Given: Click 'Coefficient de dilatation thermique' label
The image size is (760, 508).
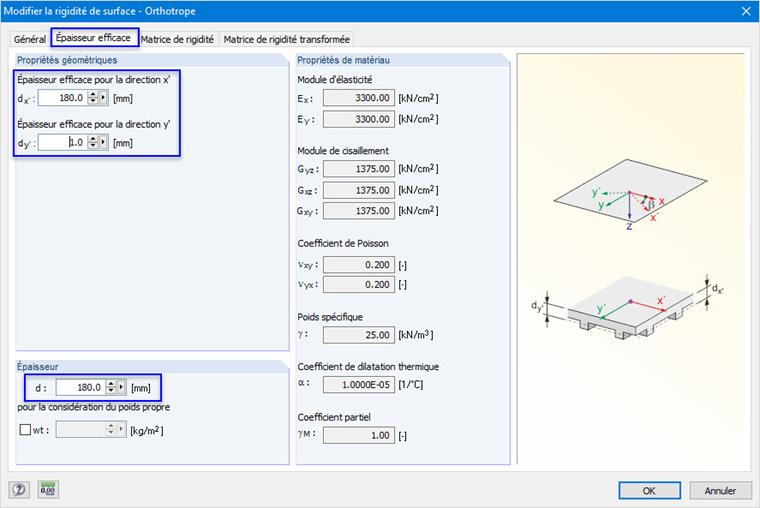Looking at the screenshot, I should click(368, 366).
